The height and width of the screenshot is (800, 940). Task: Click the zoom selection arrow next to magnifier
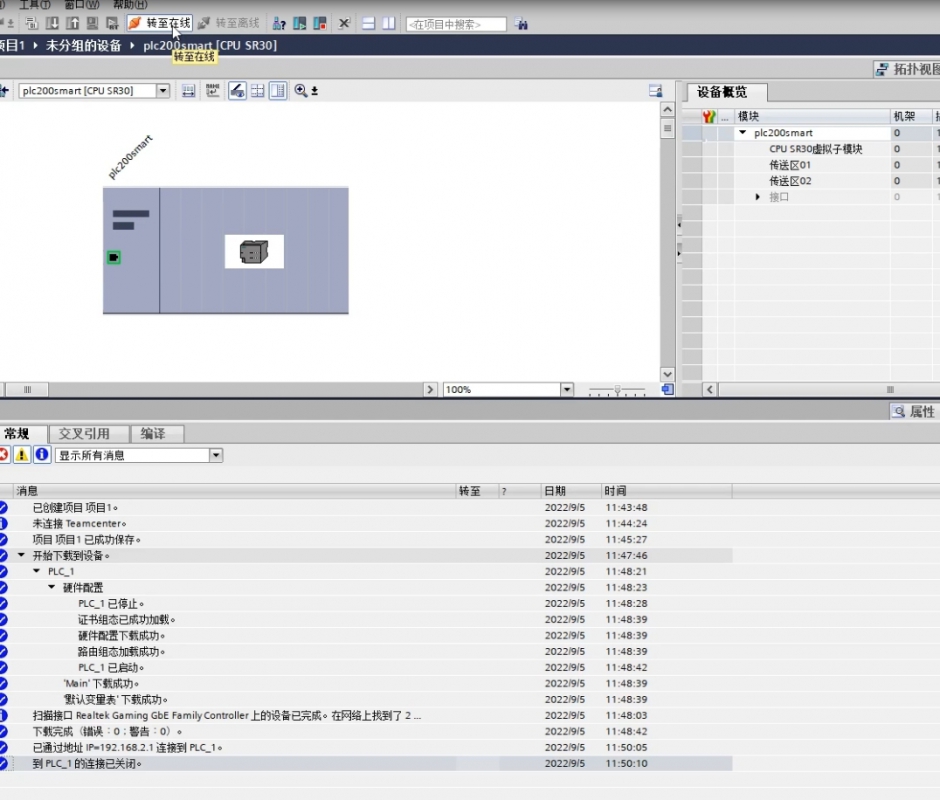click(x=315, y=91)
